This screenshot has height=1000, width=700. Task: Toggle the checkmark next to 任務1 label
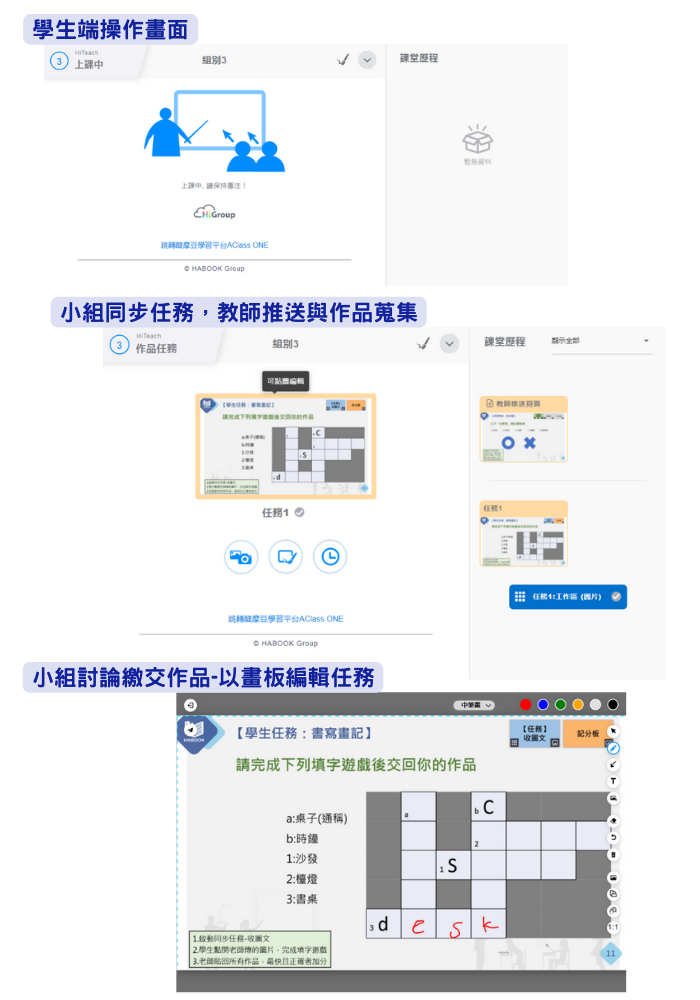click(300, 513)
